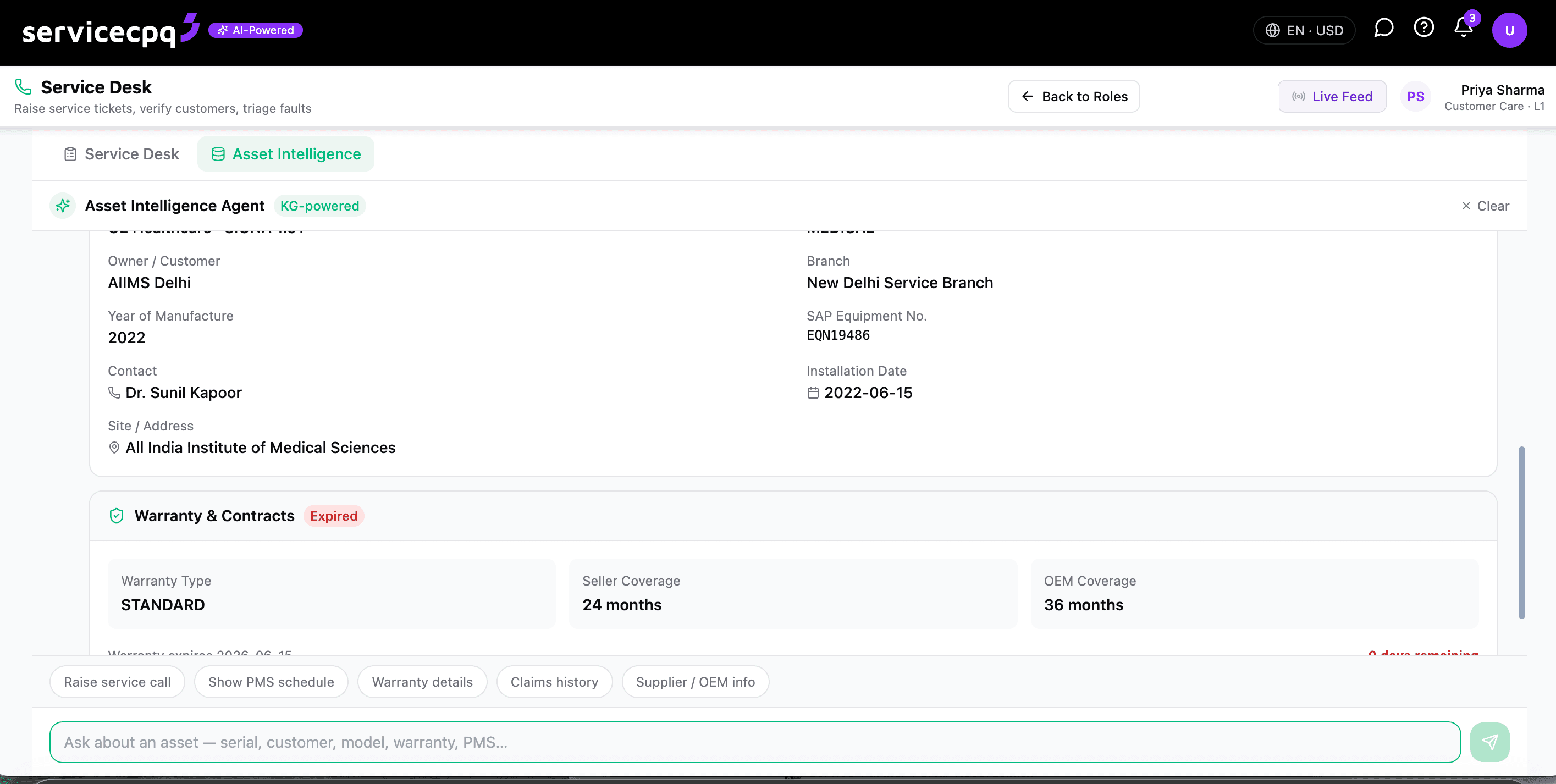Click the year of manufacture 2022

coord(127,338)
